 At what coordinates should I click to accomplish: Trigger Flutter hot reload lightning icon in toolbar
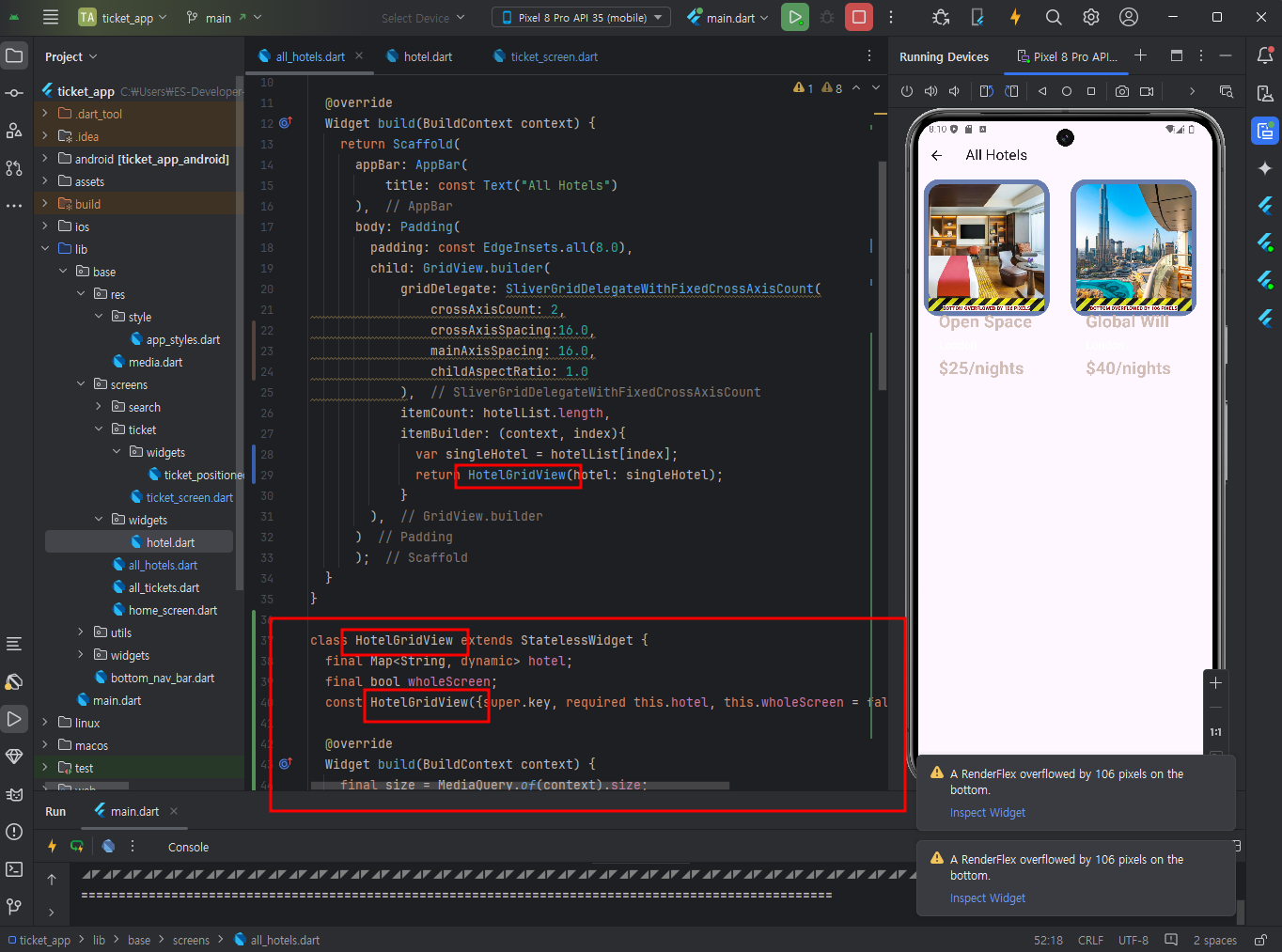coord(1015,17)
